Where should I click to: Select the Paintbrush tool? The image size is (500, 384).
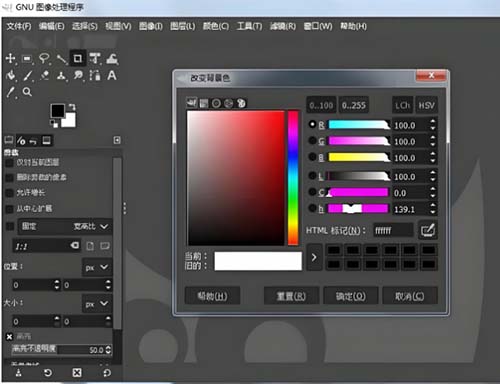[x=28, y=76]
